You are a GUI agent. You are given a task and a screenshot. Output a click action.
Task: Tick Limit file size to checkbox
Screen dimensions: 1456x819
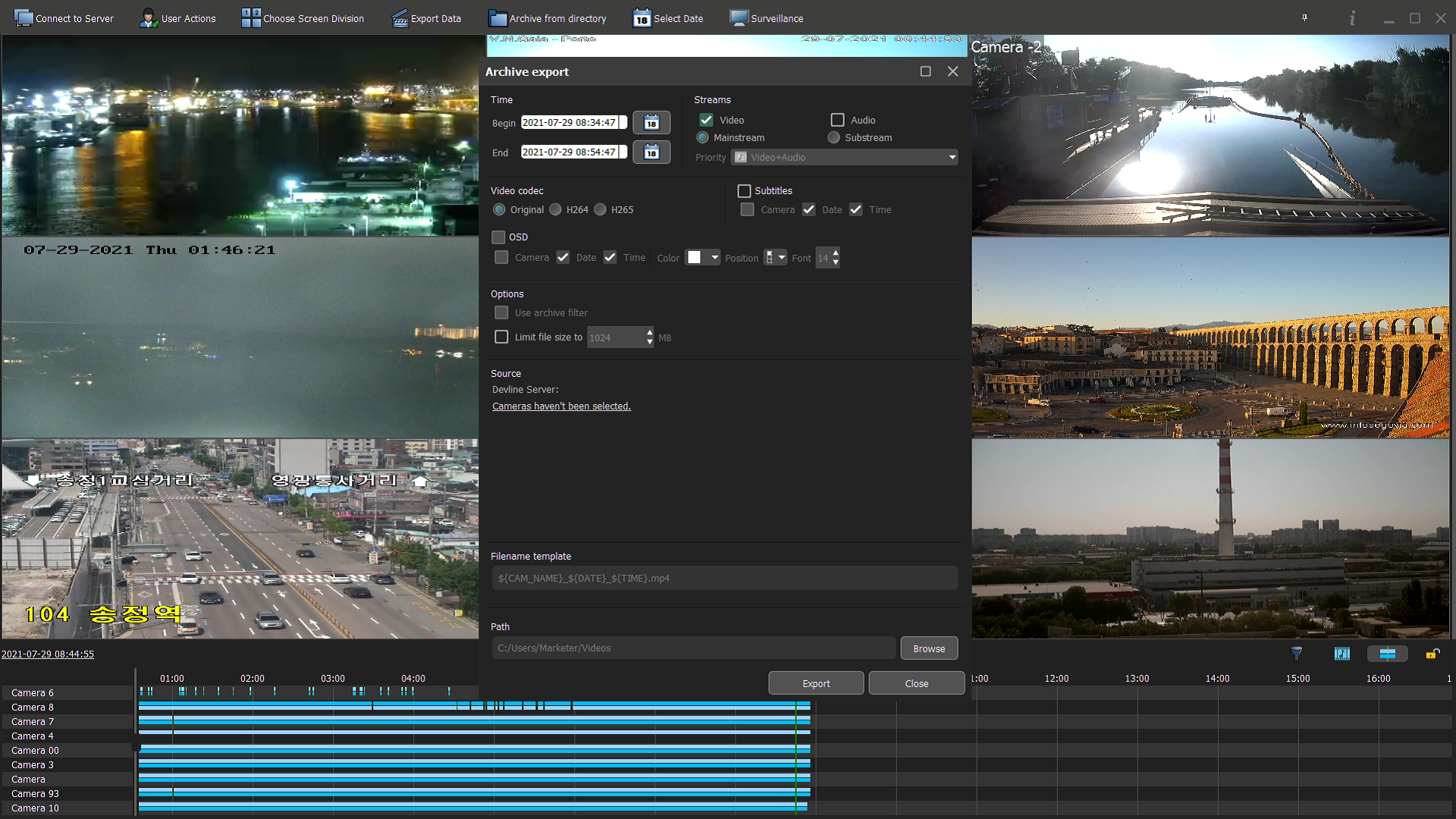tap(501, 337)
